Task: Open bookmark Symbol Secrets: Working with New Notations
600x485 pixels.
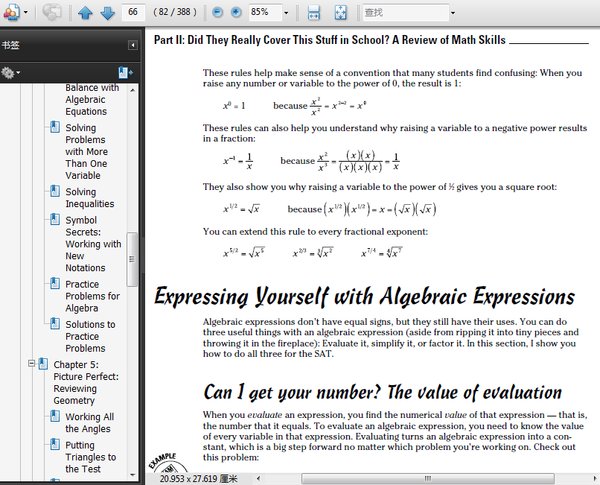Action: 93,244
